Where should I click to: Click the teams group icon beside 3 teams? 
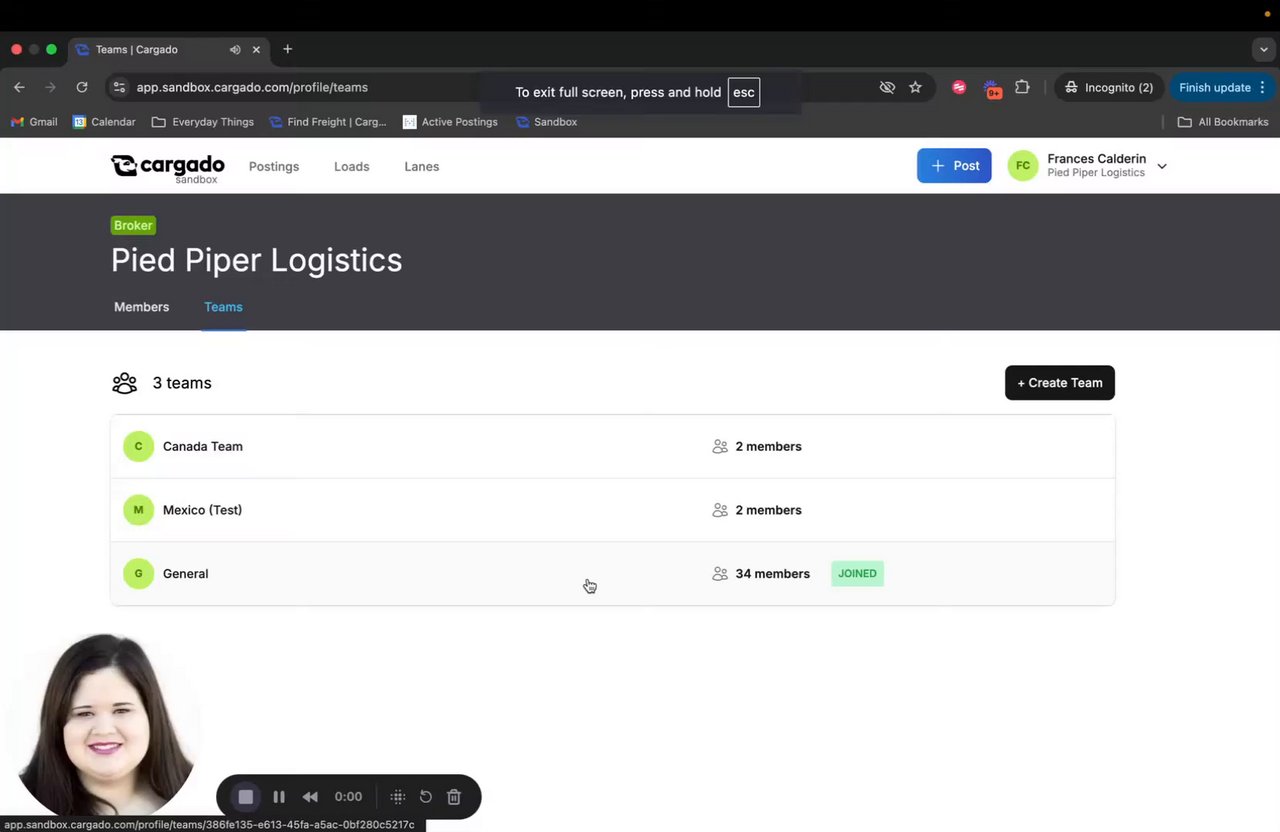(x=124, y=383)
